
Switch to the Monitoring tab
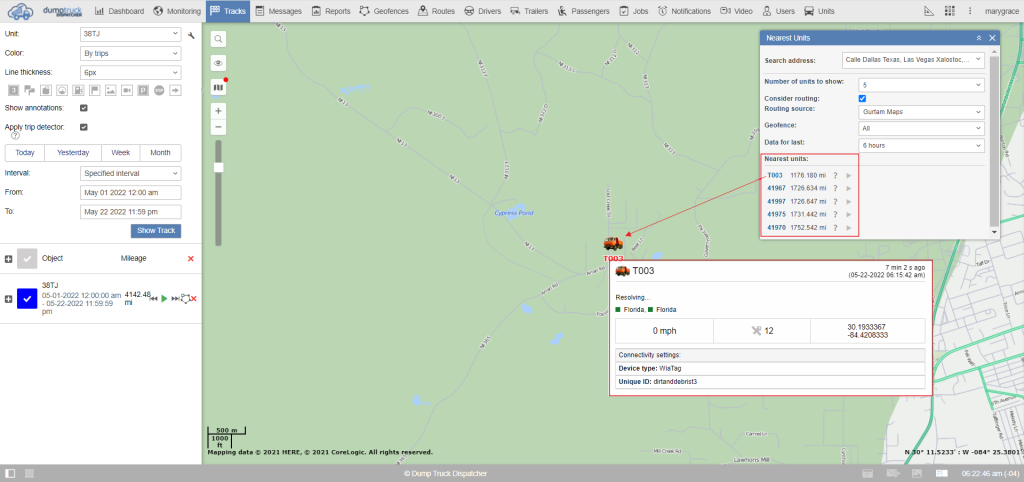tap(177, 12)
